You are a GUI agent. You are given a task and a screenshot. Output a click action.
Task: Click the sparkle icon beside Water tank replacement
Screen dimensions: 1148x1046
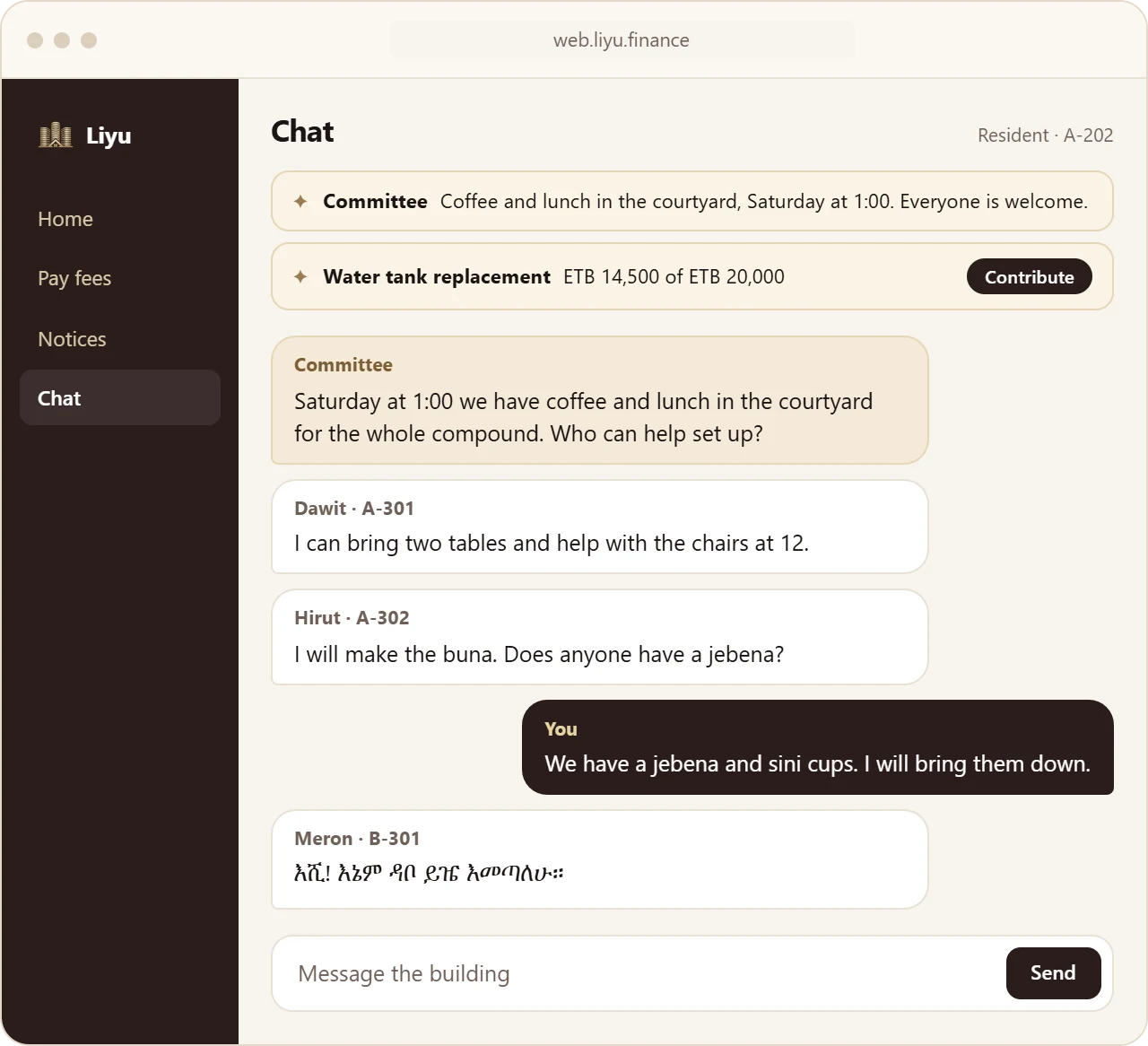(x=300, y=277)
